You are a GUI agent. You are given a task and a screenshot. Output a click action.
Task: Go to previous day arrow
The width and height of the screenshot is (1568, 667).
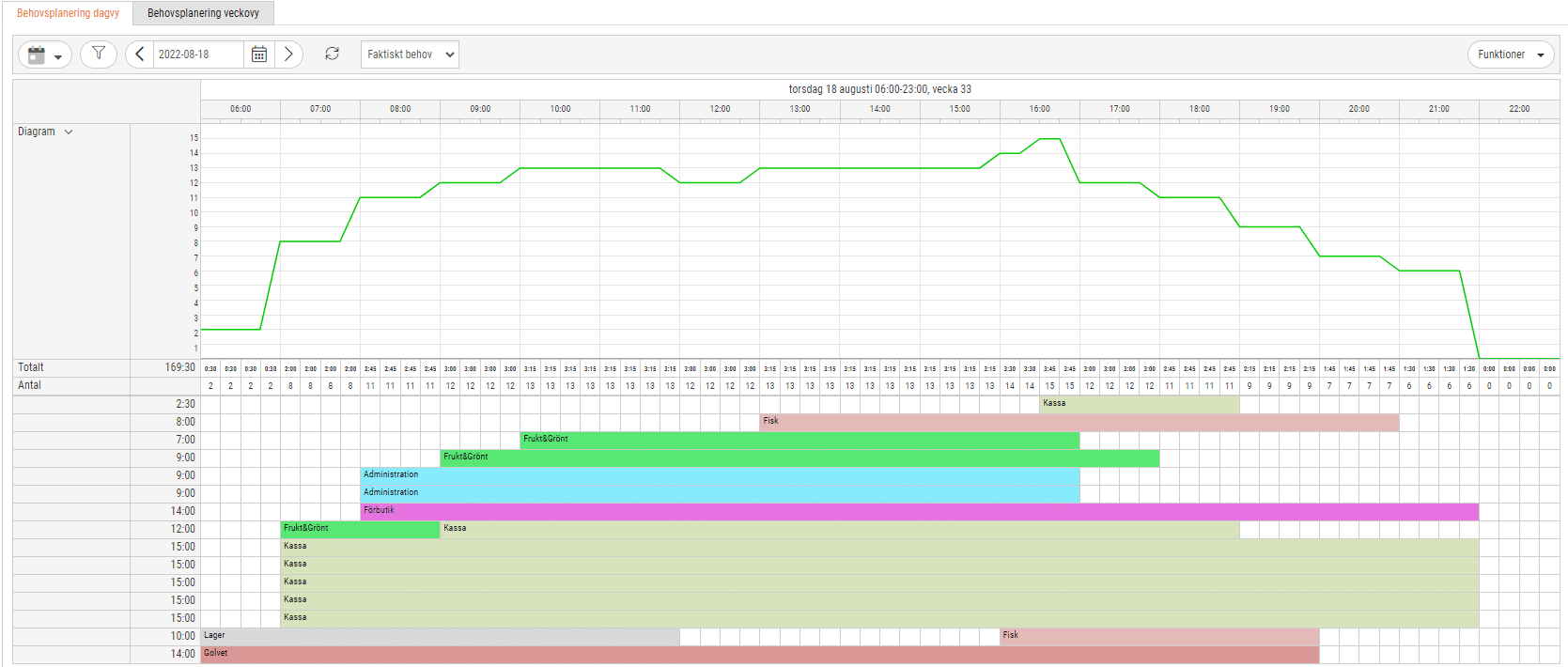[140, 54]
